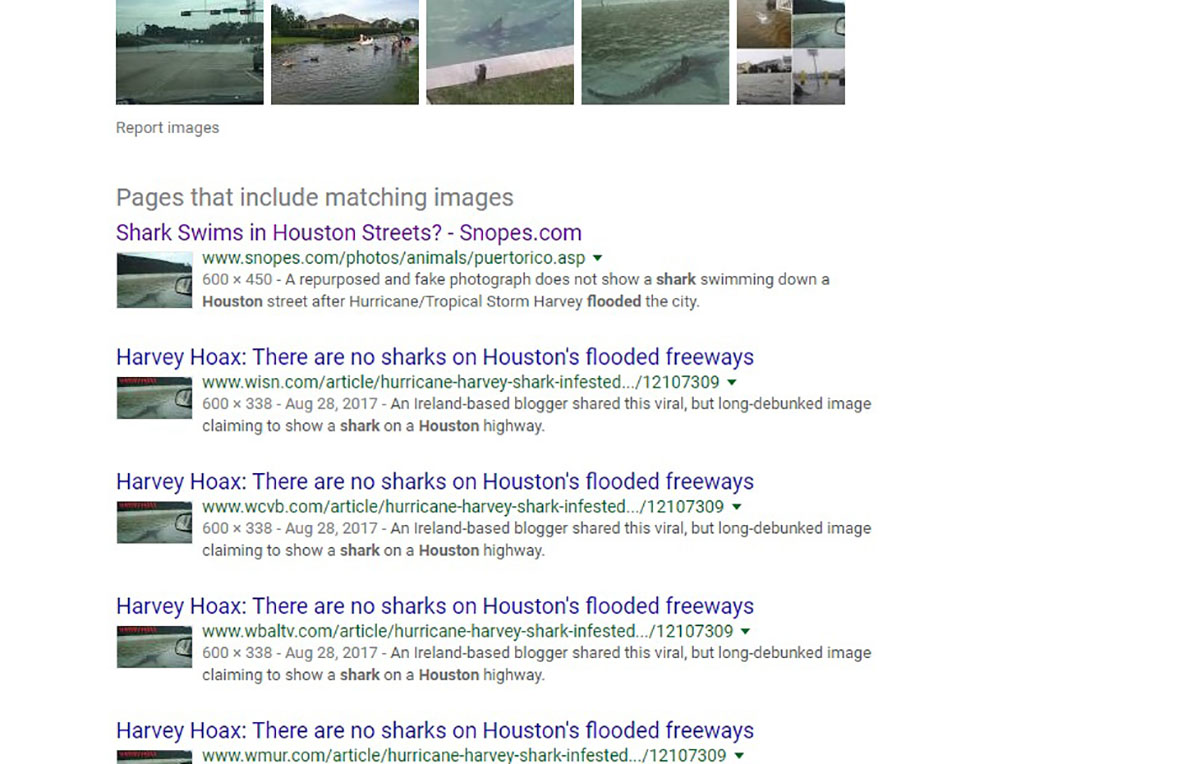Open Shark Swims in Houston Streets Snopes result
The image size is (1200, 764).
pos(349,233)
